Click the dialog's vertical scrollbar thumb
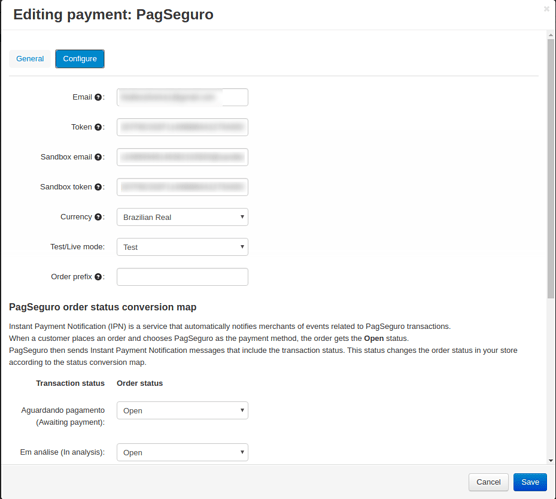 [550, 168]
